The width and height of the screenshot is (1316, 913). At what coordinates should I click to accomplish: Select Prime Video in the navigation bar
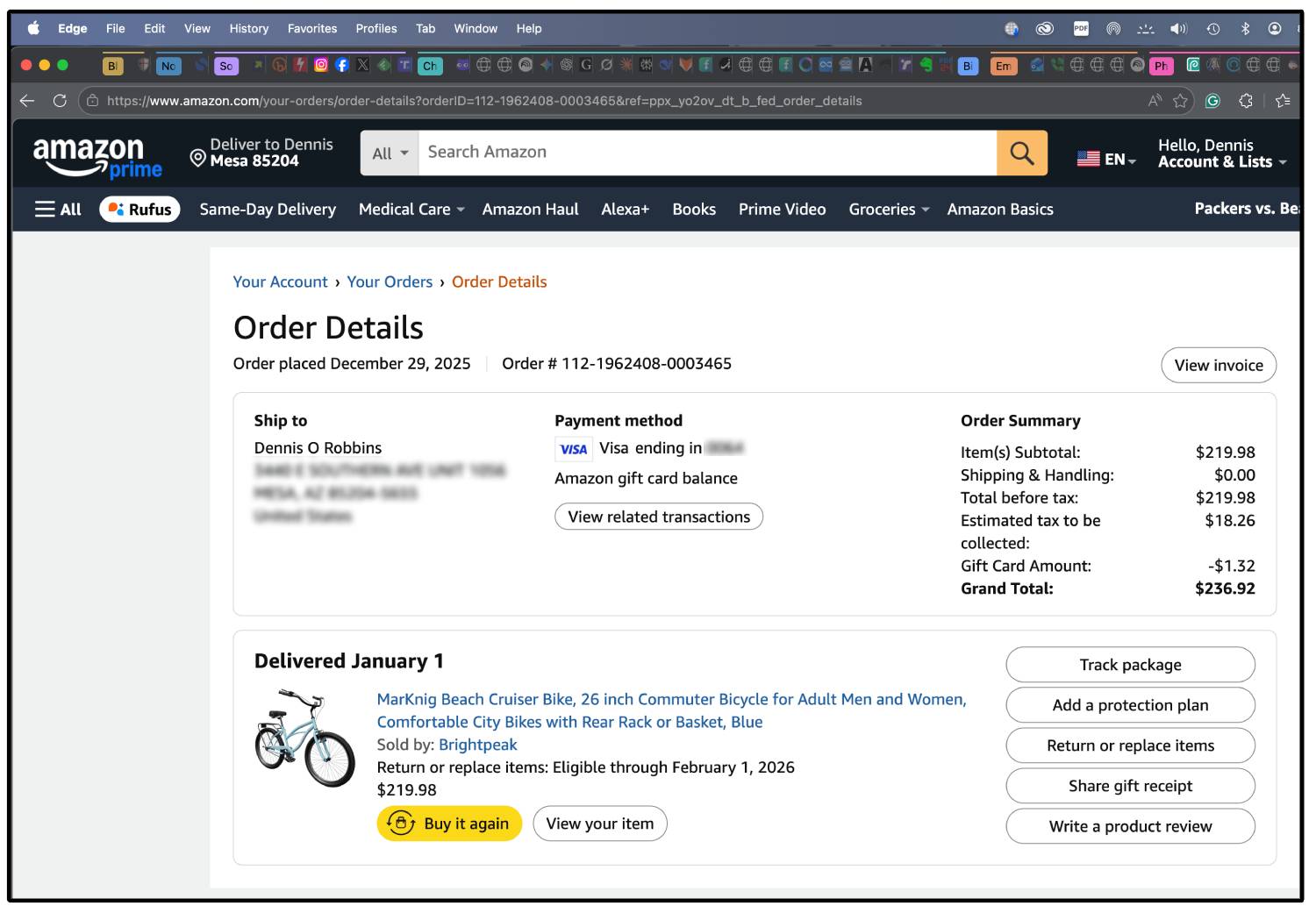click(x=781, y=209)
